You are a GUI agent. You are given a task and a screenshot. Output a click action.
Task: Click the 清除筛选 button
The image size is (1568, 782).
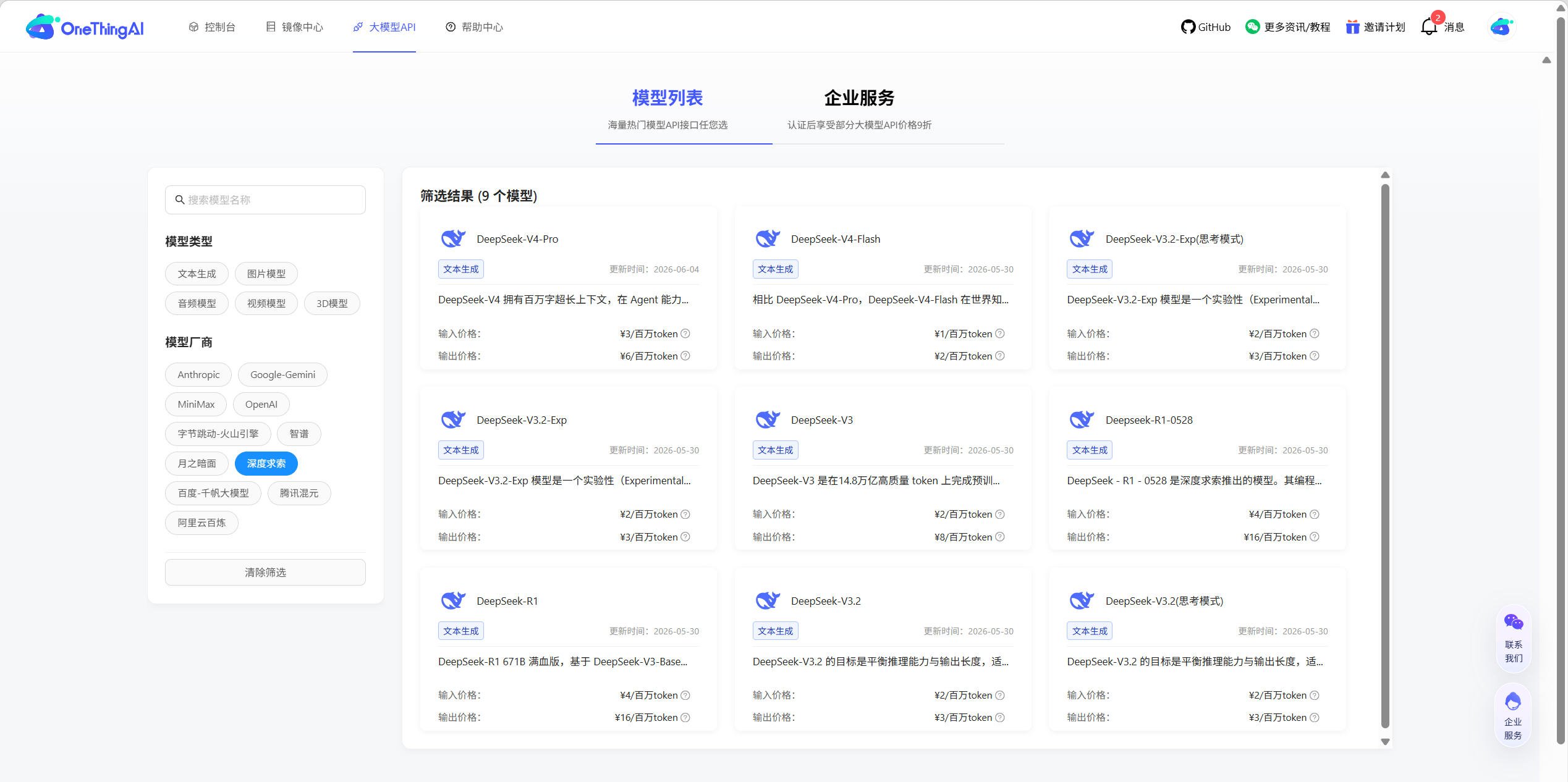265,572
